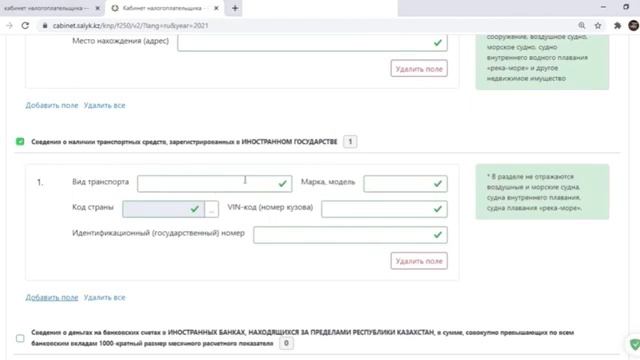Viewport: 640px width, 360px height.
Task: Enable the foreign bank accounts section checkbox
Action: tap(20, 338)
